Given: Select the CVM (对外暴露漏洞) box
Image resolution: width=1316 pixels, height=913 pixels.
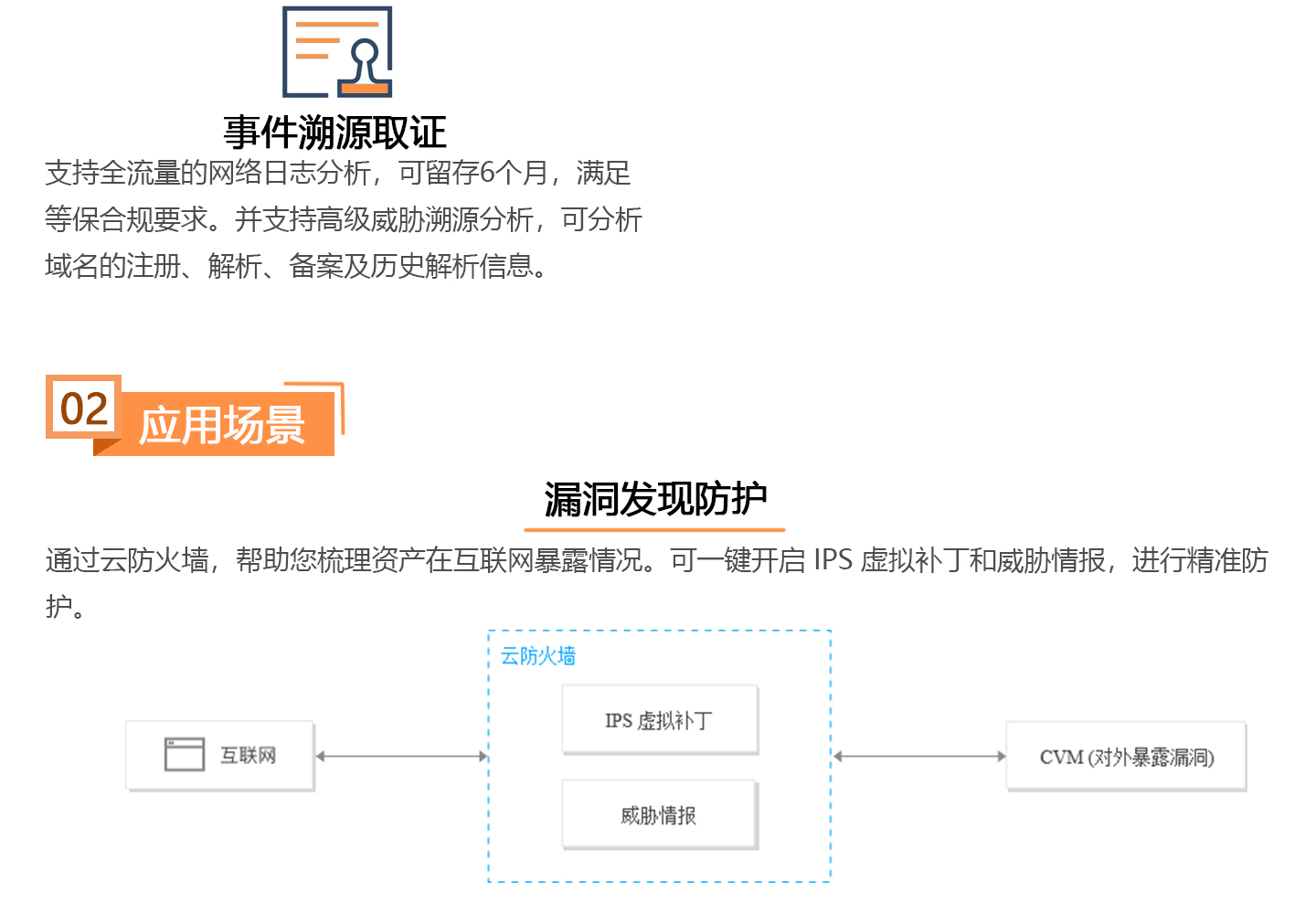Looking at the screenshot, I should pos(1126,757).
